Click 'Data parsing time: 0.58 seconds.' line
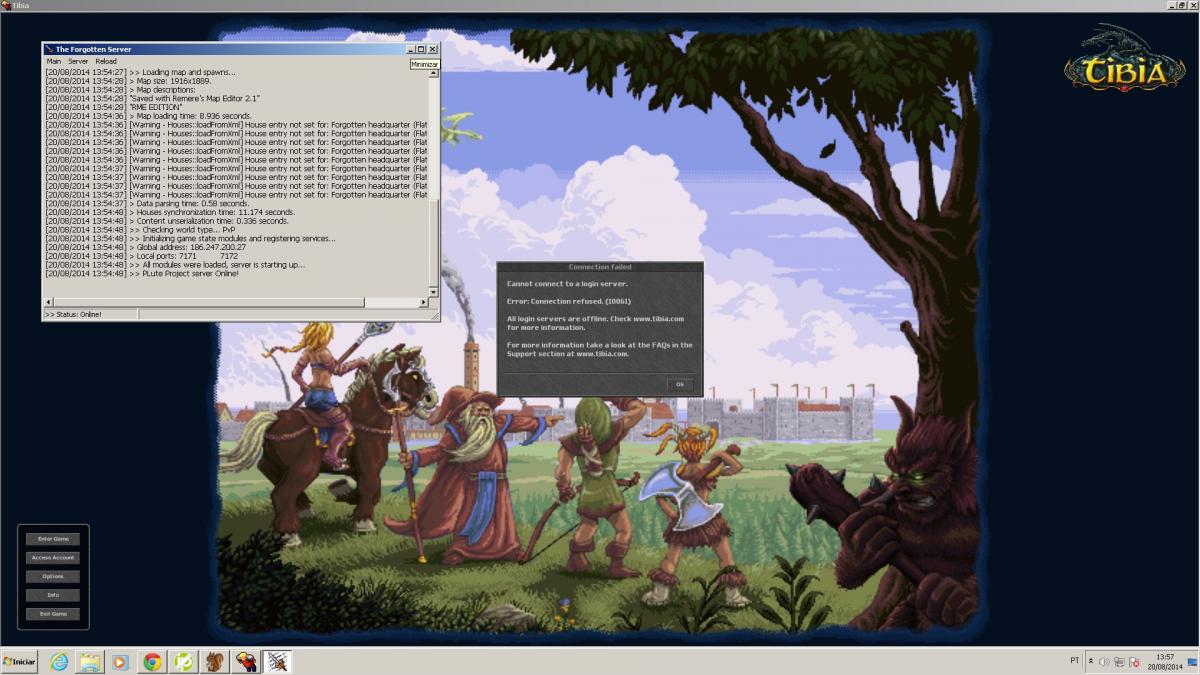The image size is (1200, 675). pyautogui.click(x=147, y=204)
